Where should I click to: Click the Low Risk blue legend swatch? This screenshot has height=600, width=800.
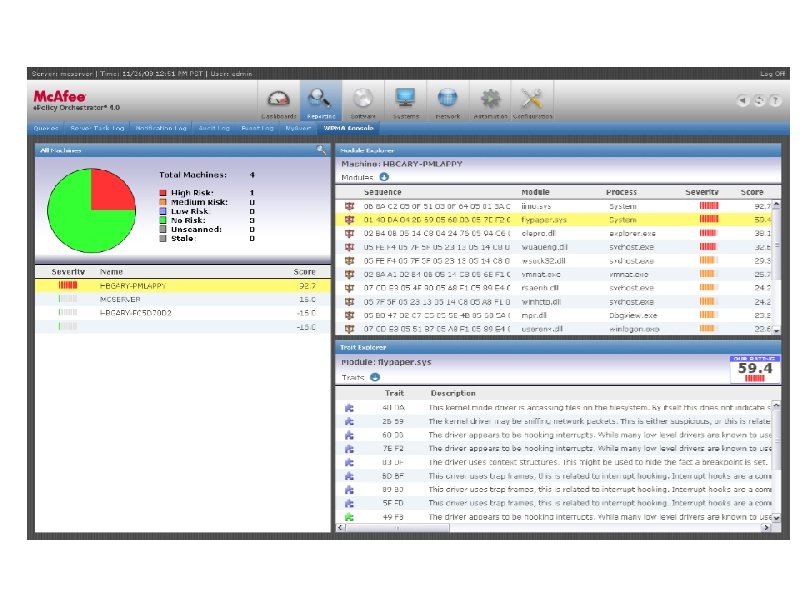click(x=163, y=211)
